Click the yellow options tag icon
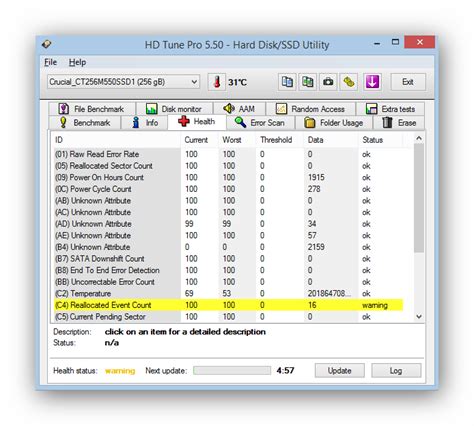 tap(349, 82)
